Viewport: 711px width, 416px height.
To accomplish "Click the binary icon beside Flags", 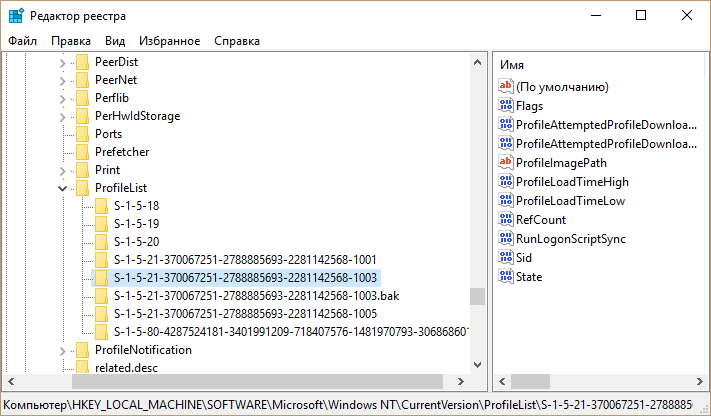I will 506,105.
